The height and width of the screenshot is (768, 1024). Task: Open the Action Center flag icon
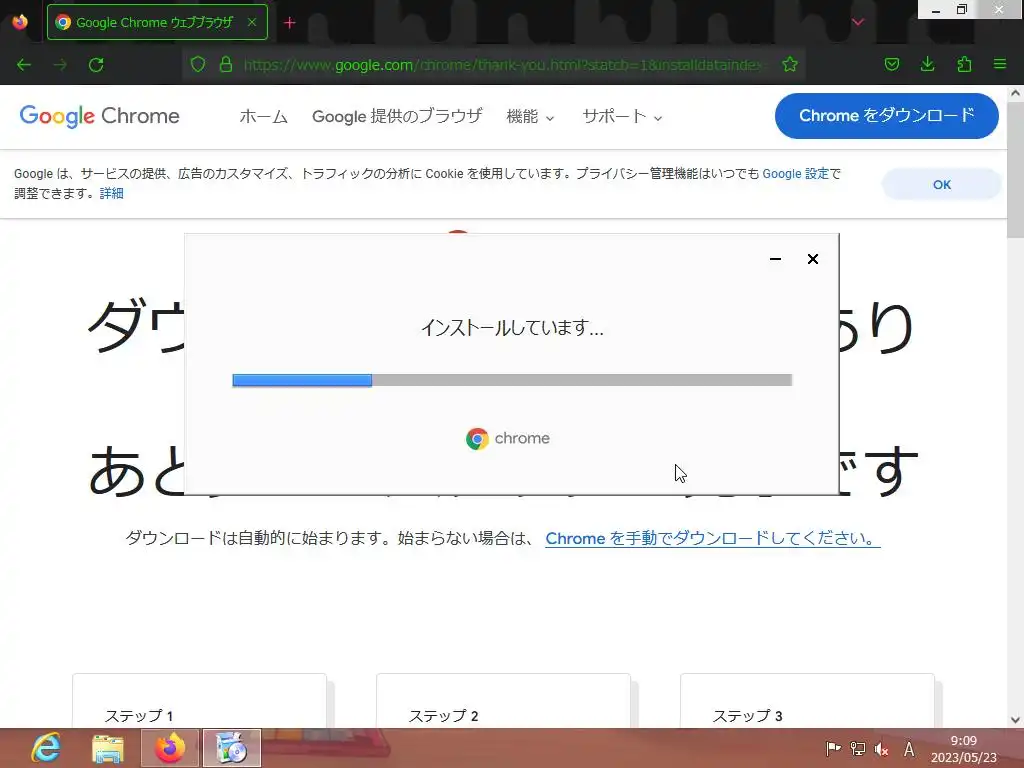(833, 748)
